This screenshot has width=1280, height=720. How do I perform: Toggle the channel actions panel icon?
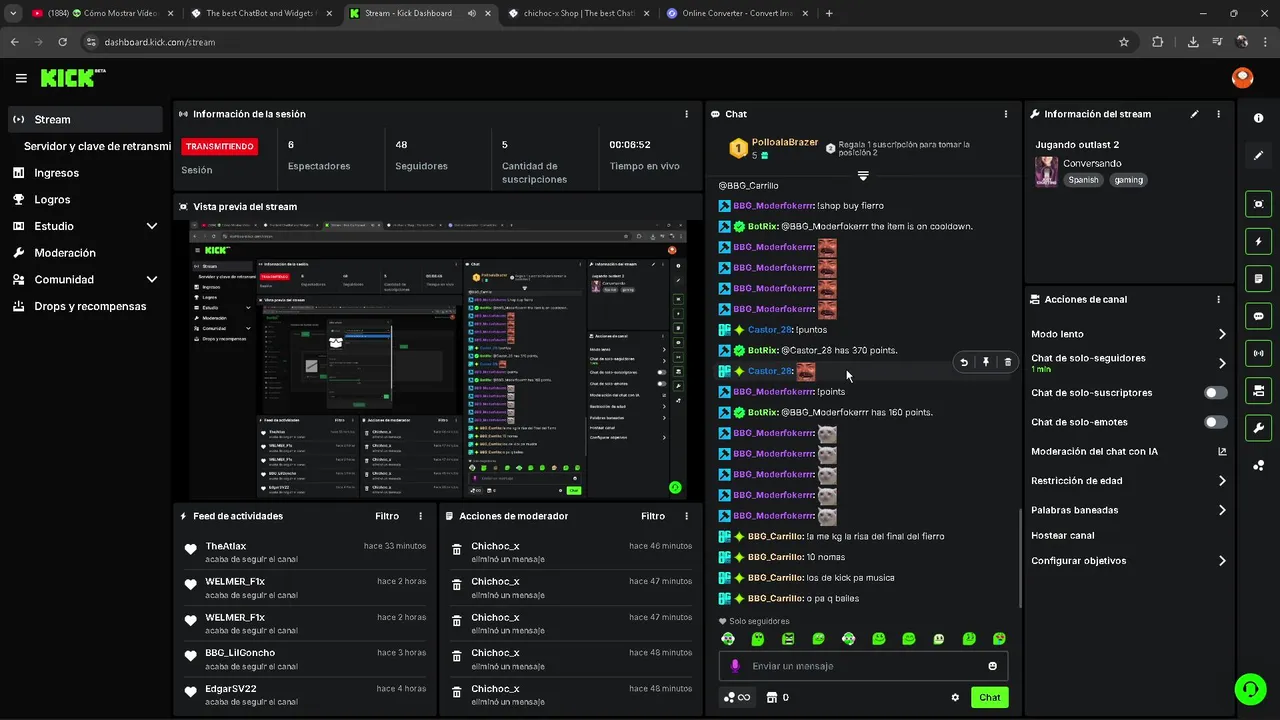click(1258, 390)
